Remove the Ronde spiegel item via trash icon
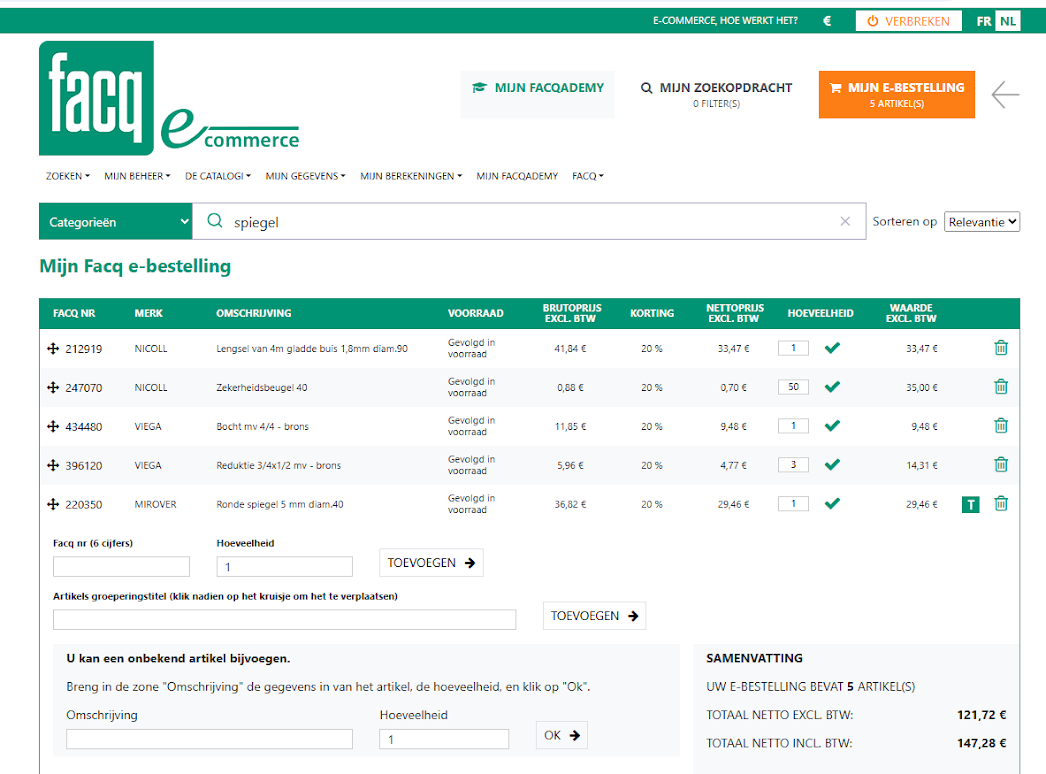 (1000, 504)
